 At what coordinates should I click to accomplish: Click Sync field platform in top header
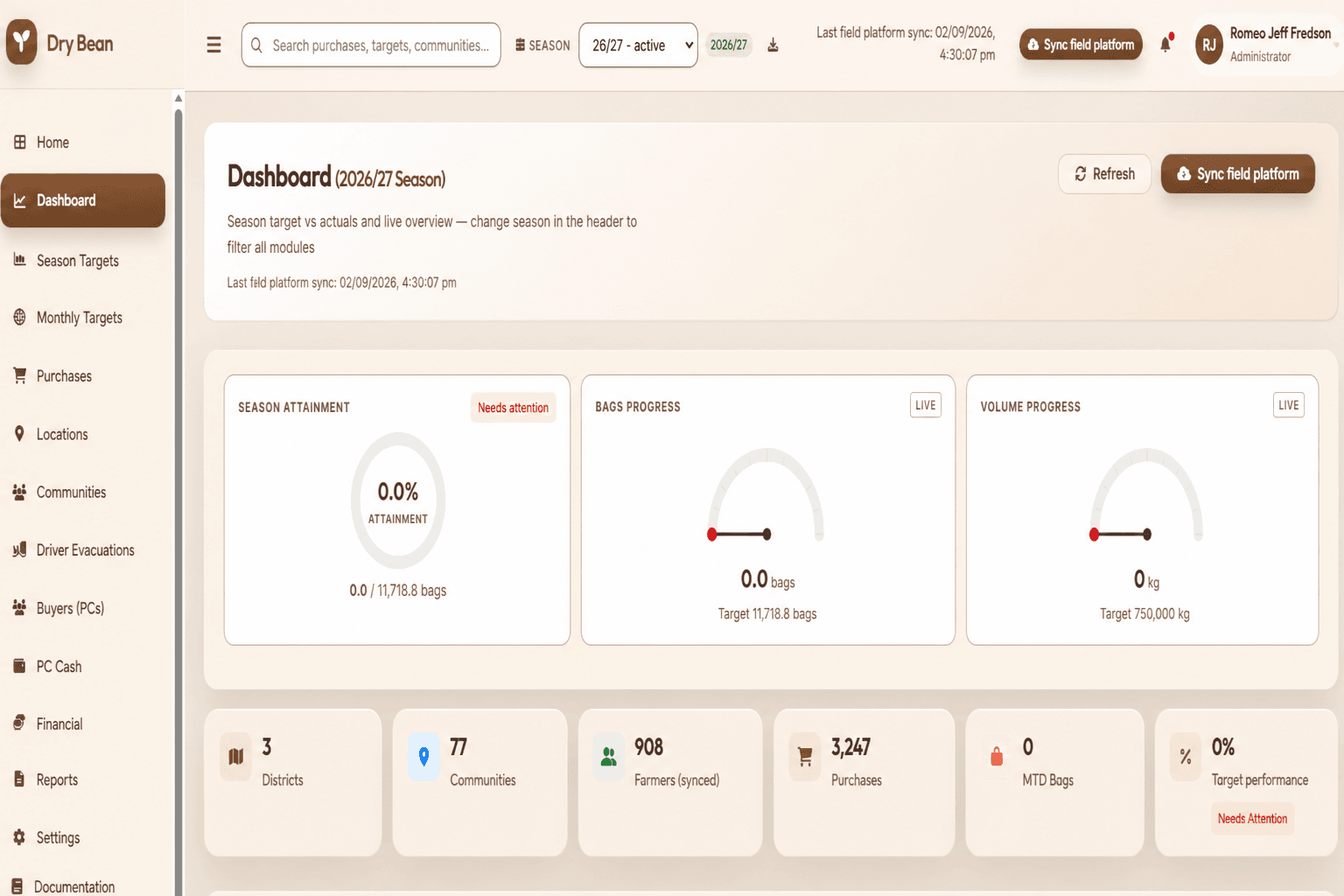click(x=1081, y=45)
